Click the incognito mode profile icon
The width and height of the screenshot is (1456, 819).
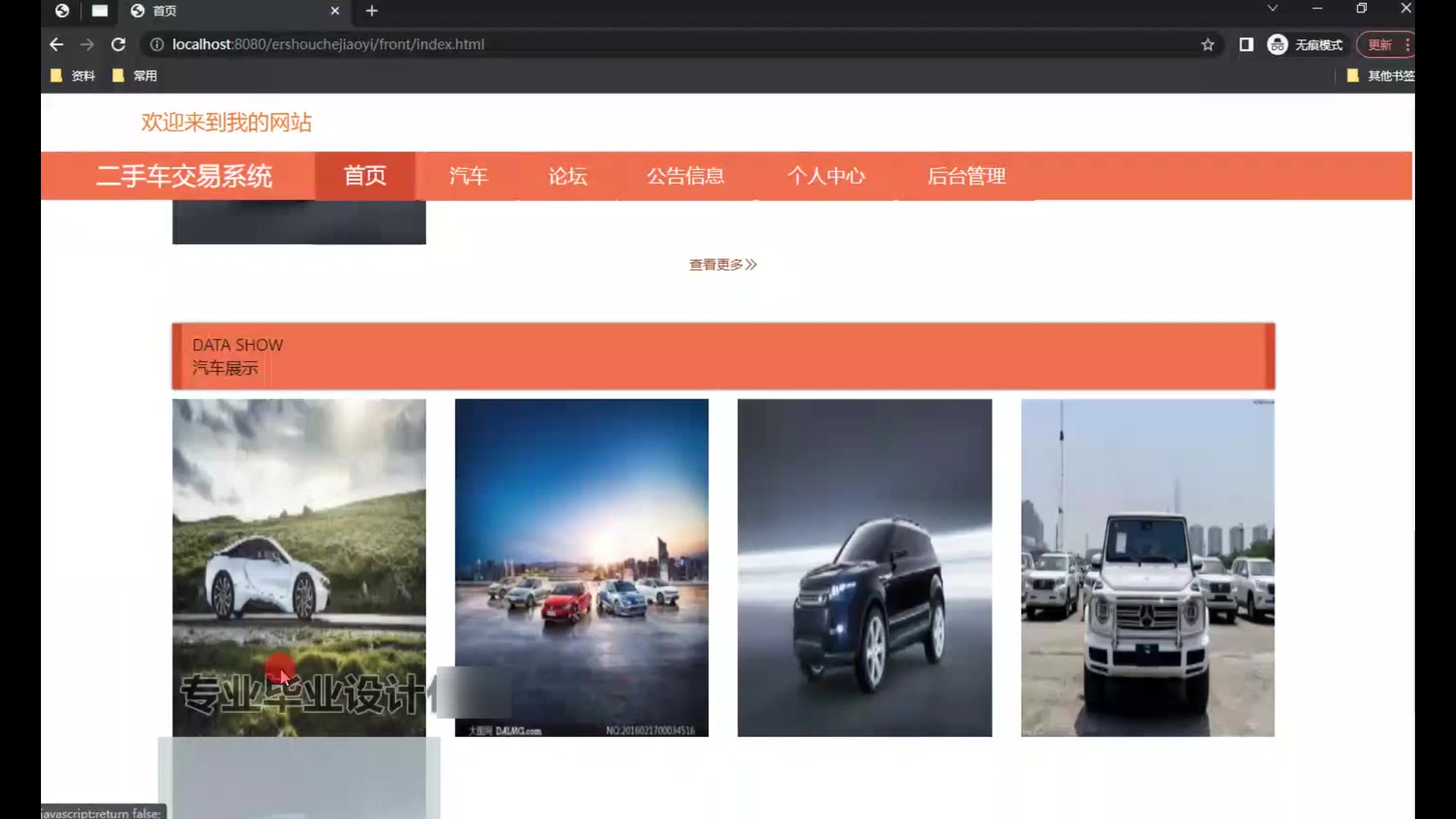[x=1278, y=45]
